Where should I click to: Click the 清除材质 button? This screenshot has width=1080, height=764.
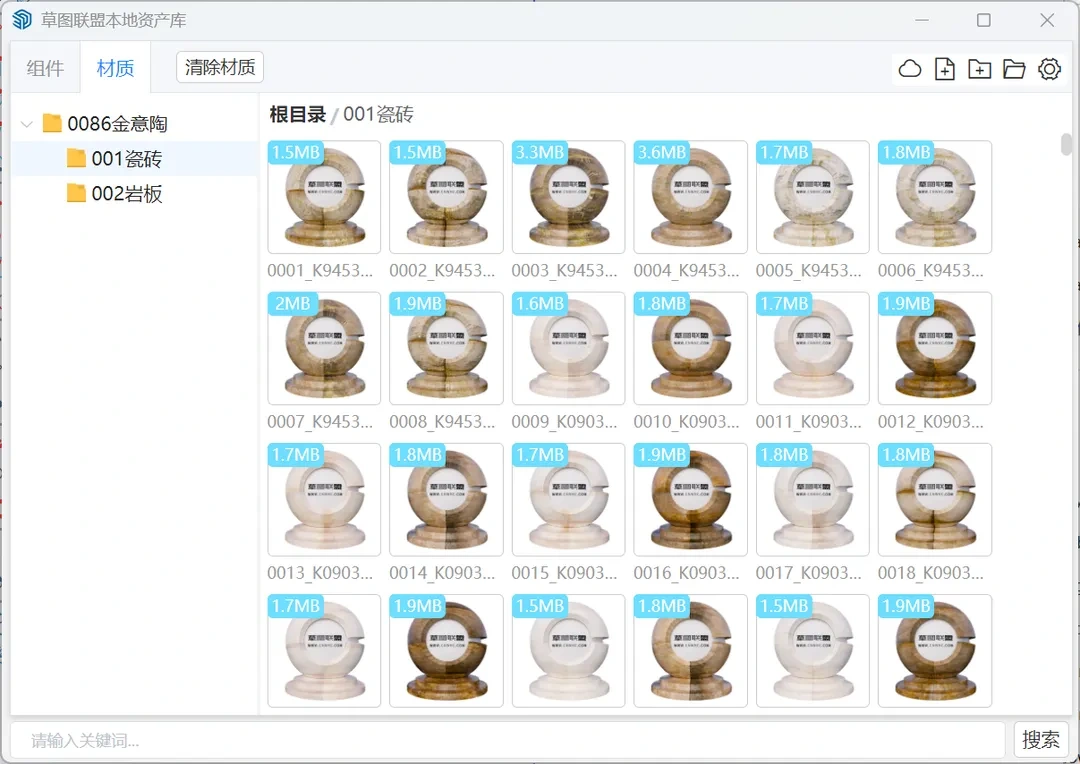tap(220, 67)
